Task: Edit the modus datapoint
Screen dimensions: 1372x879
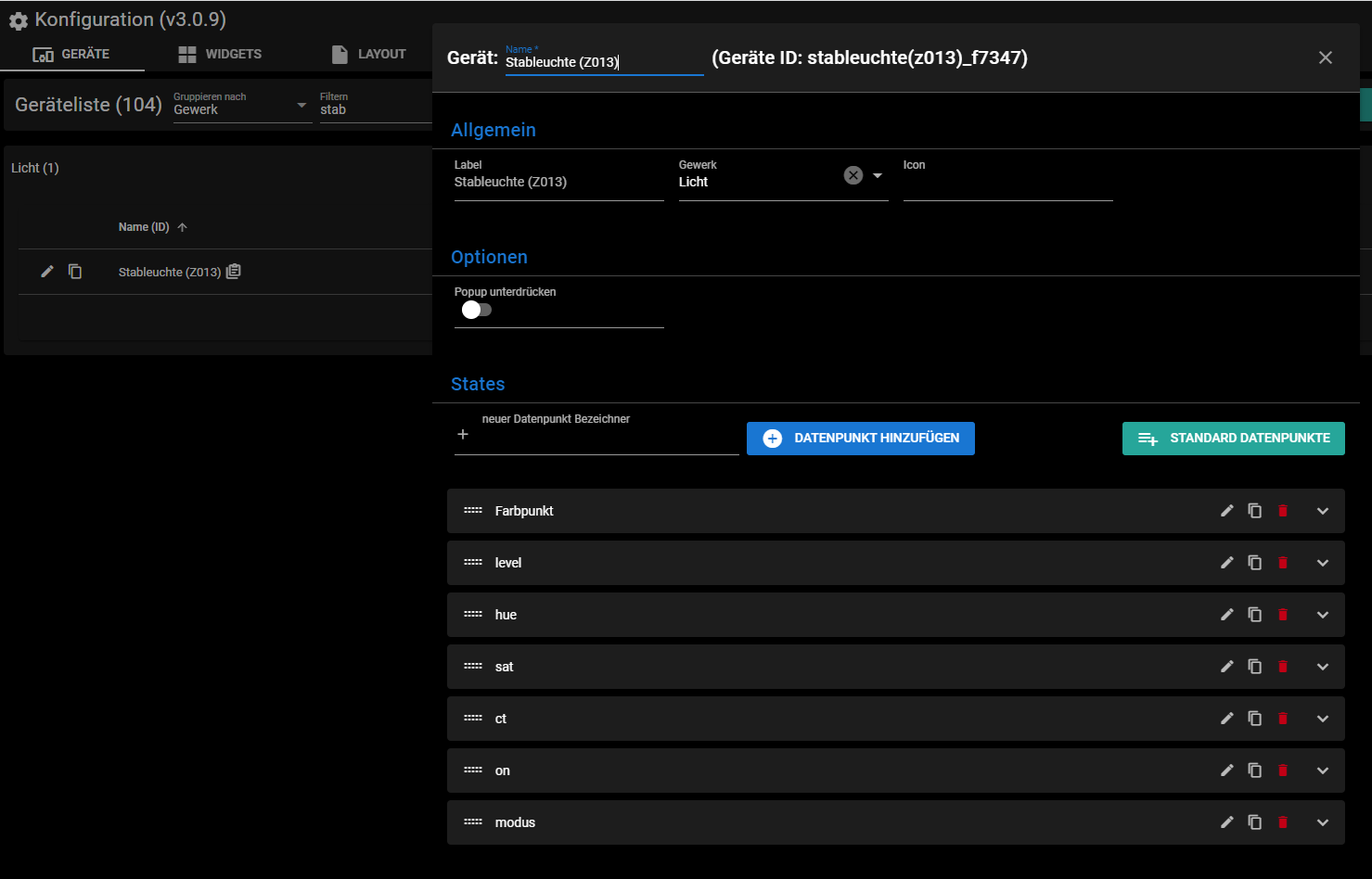Action: click(x=1227, y=822)
